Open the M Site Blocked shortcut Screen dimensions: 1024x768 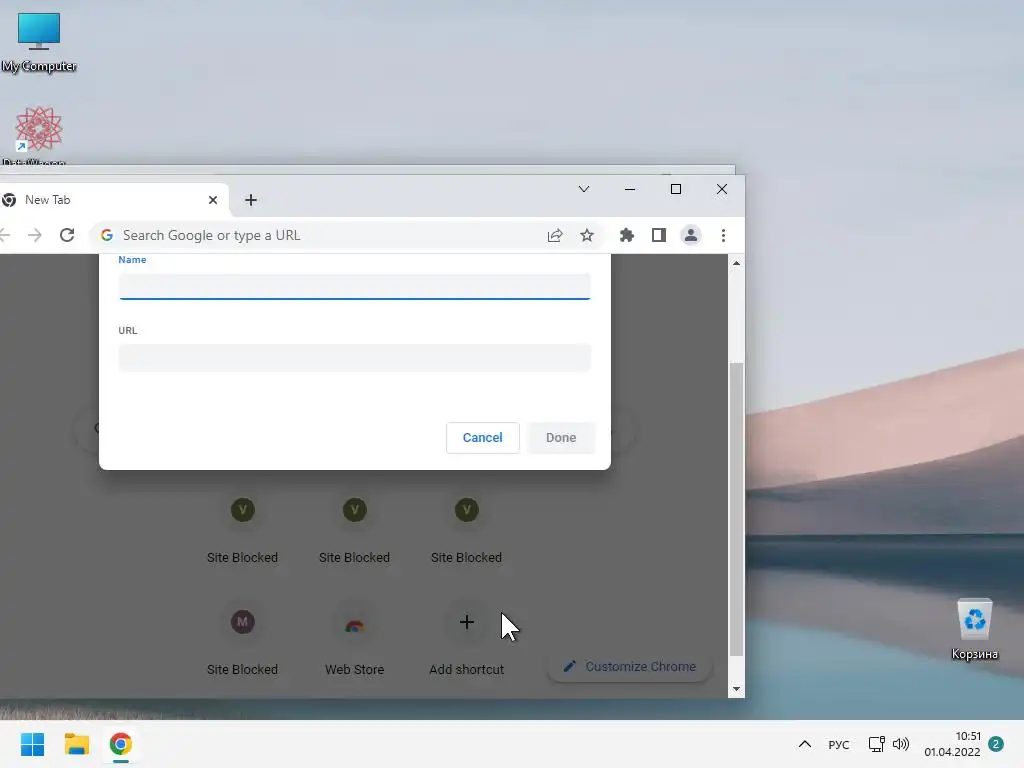(x=242, y=638)
